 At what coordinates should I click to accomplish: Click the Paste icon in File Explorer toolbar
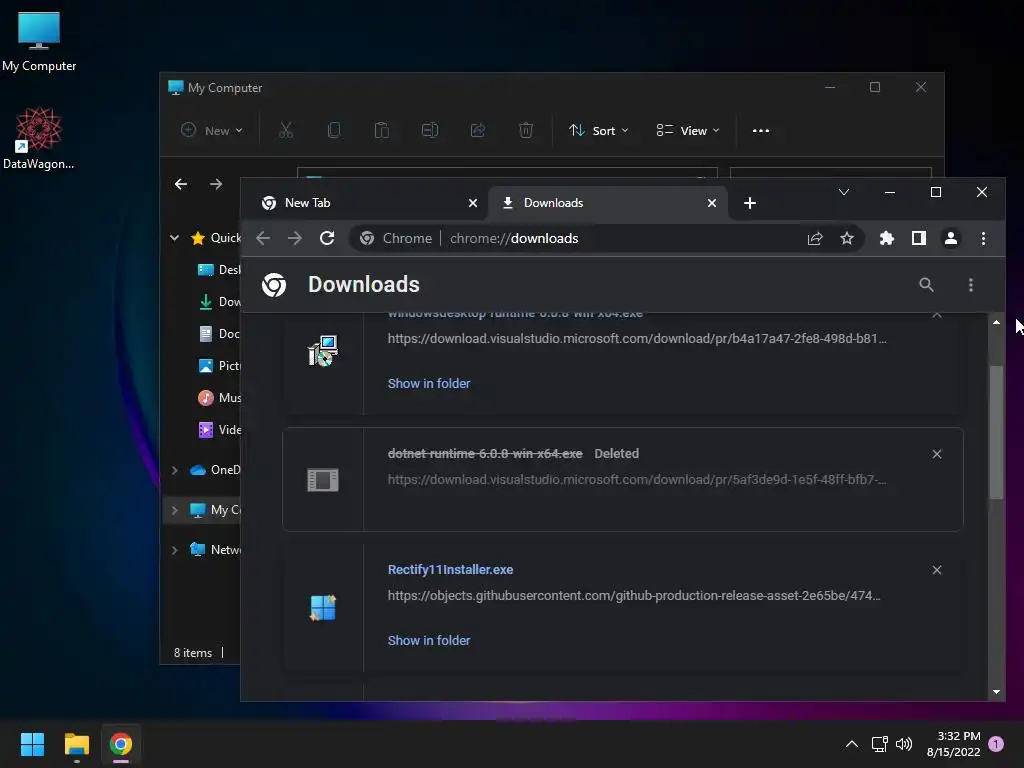coord(381,131)
